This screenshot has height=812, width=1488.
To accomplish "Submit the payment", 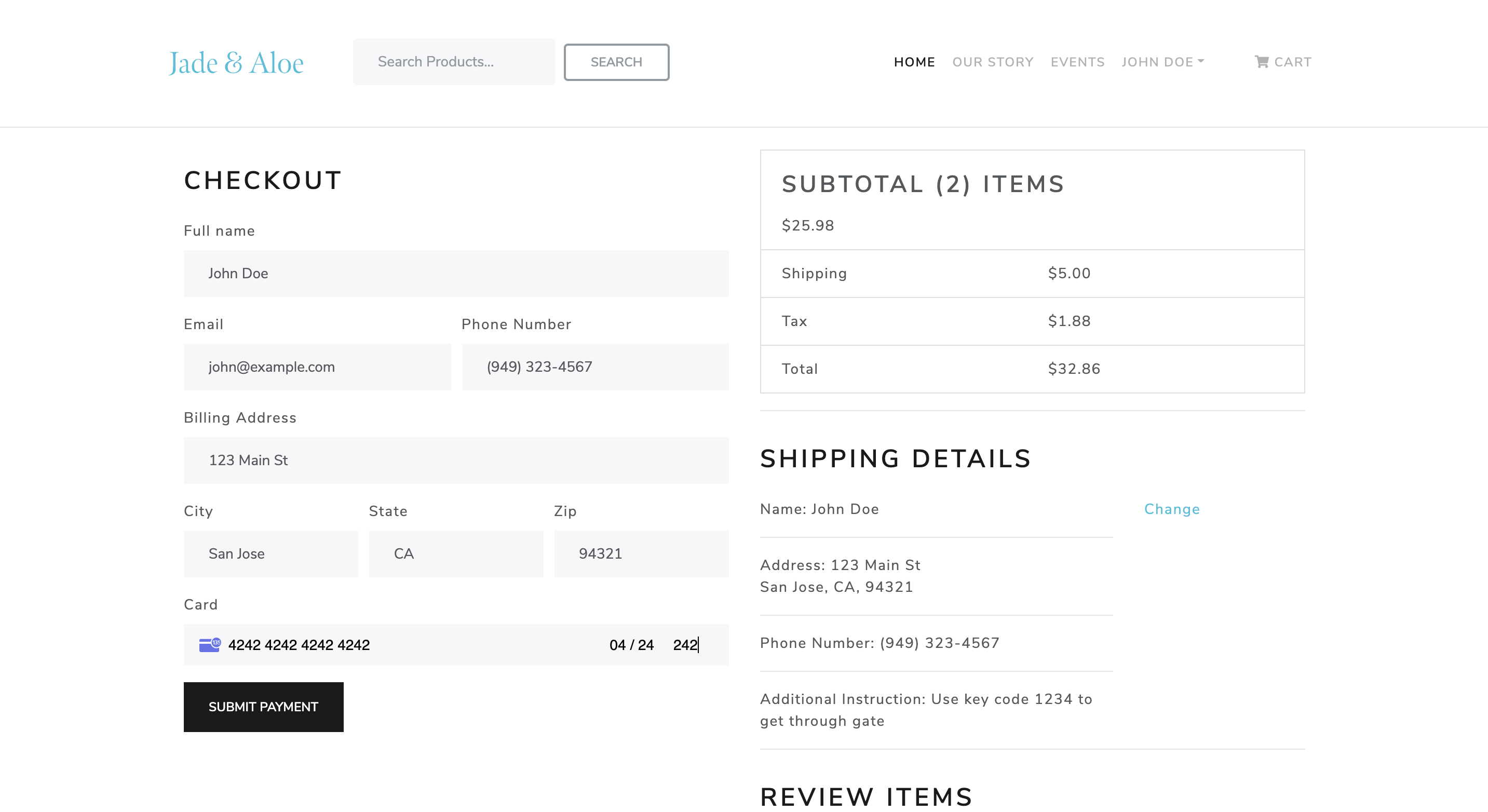I will point(263,707).
